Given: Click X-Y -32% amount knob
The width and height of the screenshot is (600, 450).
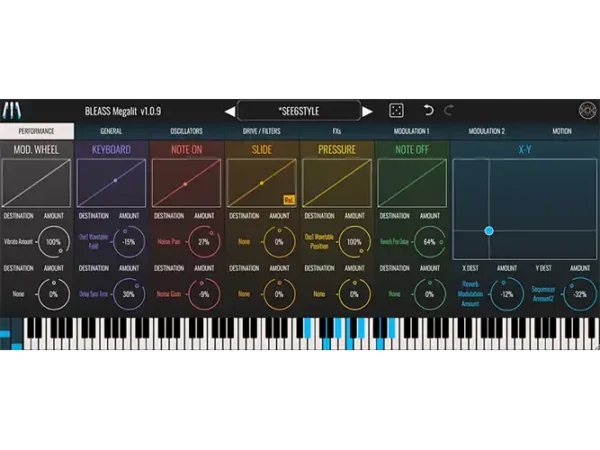Looking at the screenshot, I should [580, 294].
